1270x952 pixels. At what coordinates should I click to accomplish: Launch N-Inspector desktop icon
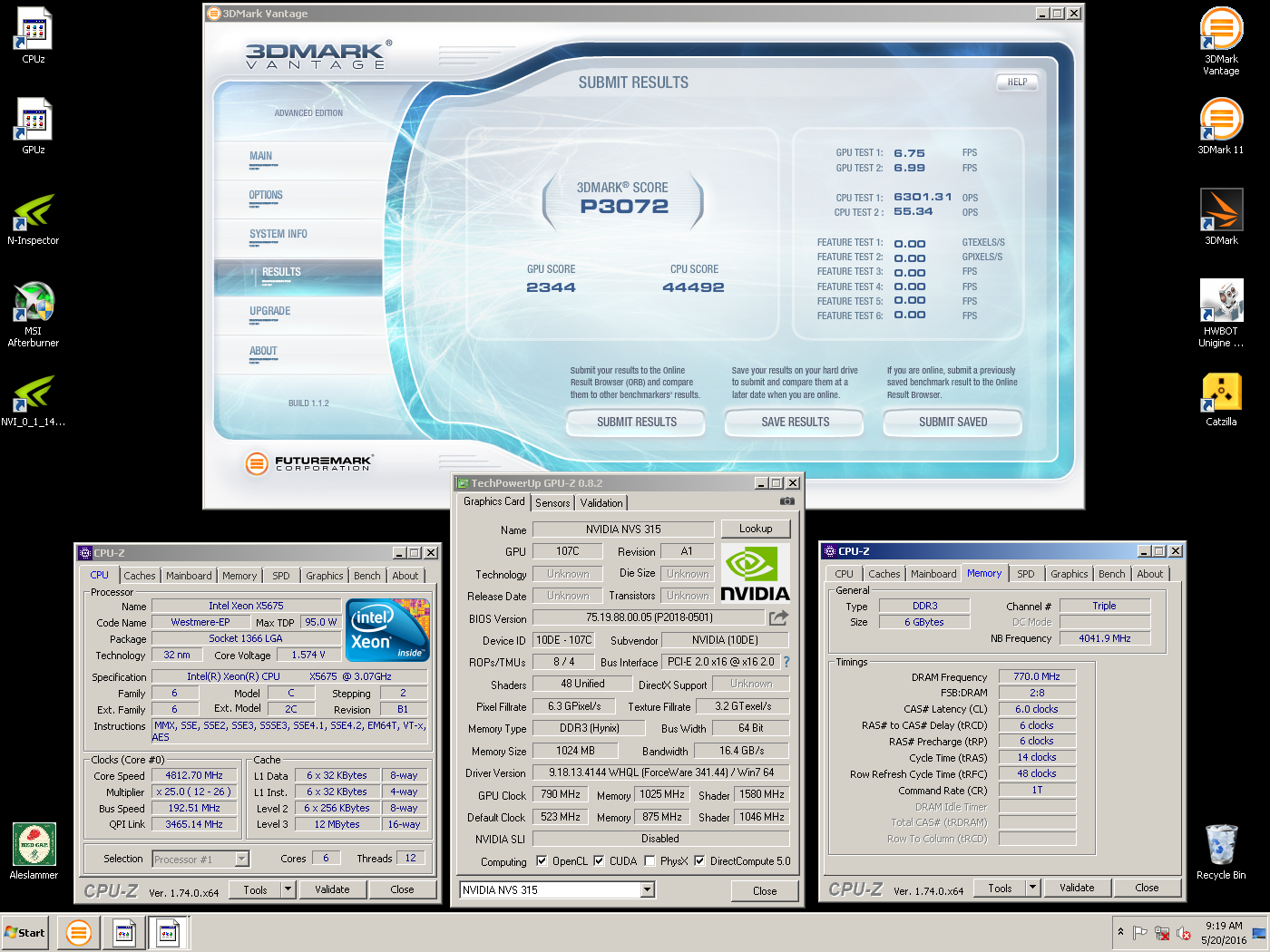point(34,219)
